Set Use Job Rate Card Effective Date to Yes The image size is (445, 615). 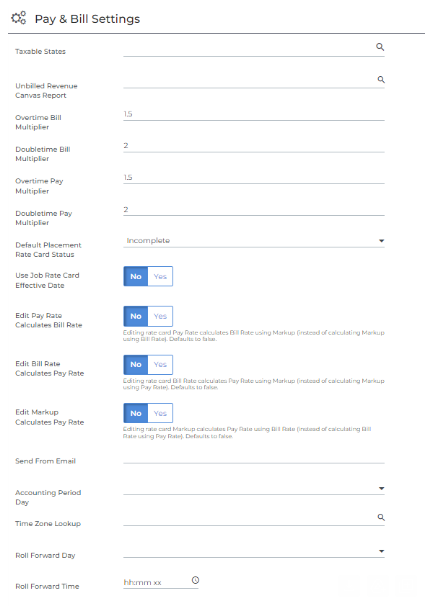coord(160,277)
